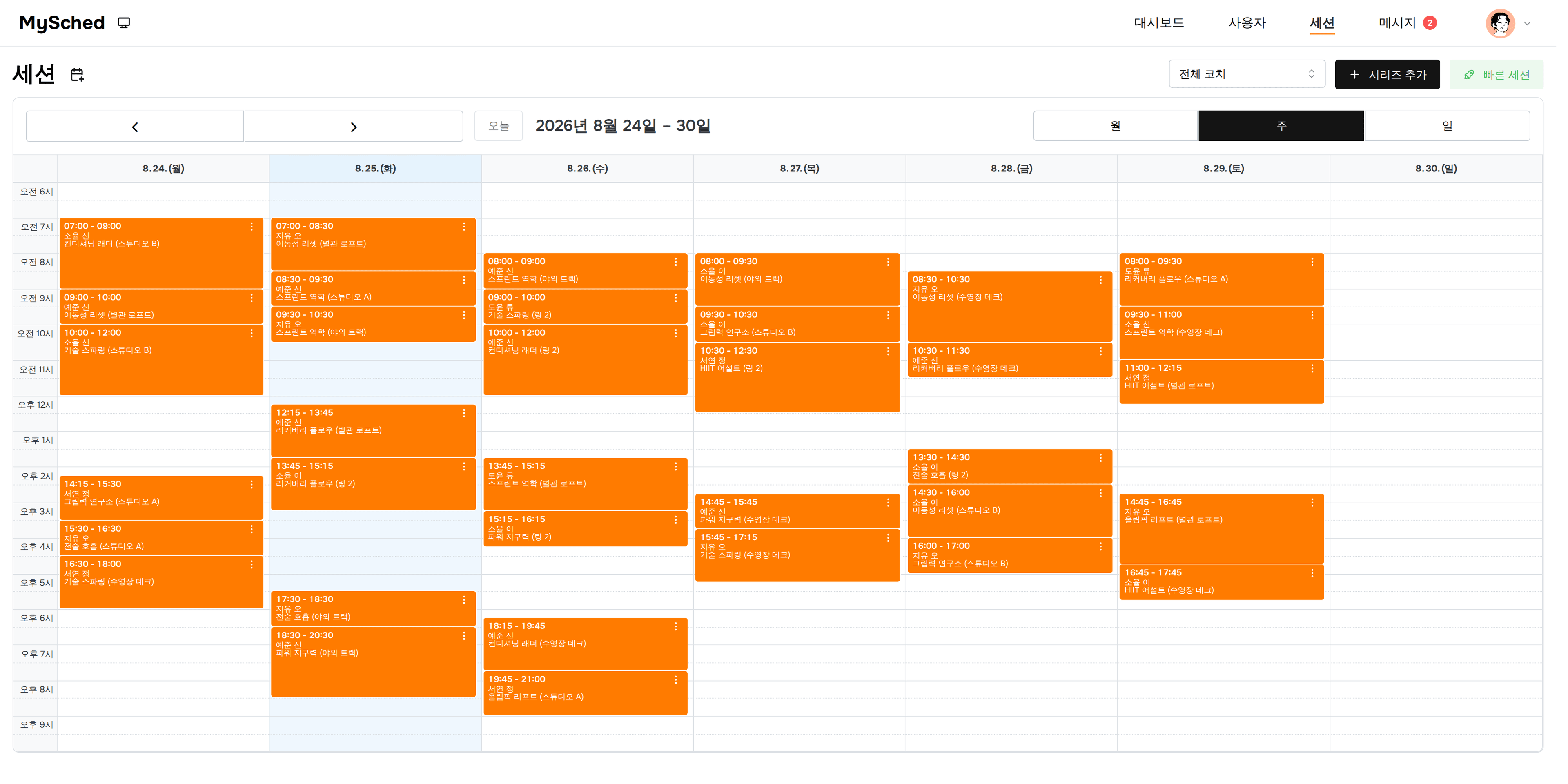Click the monitor icon next to MySched logo
The width and height of the screenshot is (1568, 784).
(124, 23)
